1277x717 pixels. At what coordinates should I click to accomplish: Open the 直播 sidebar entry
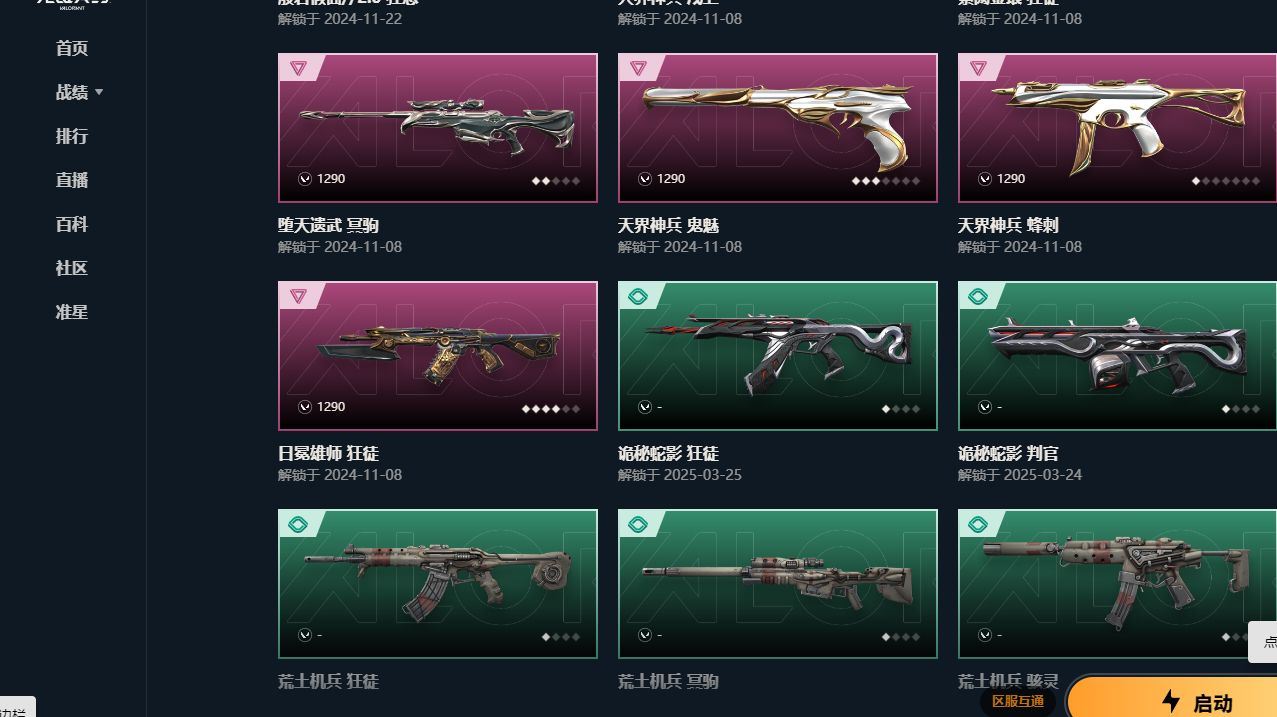tap(72, 180)
